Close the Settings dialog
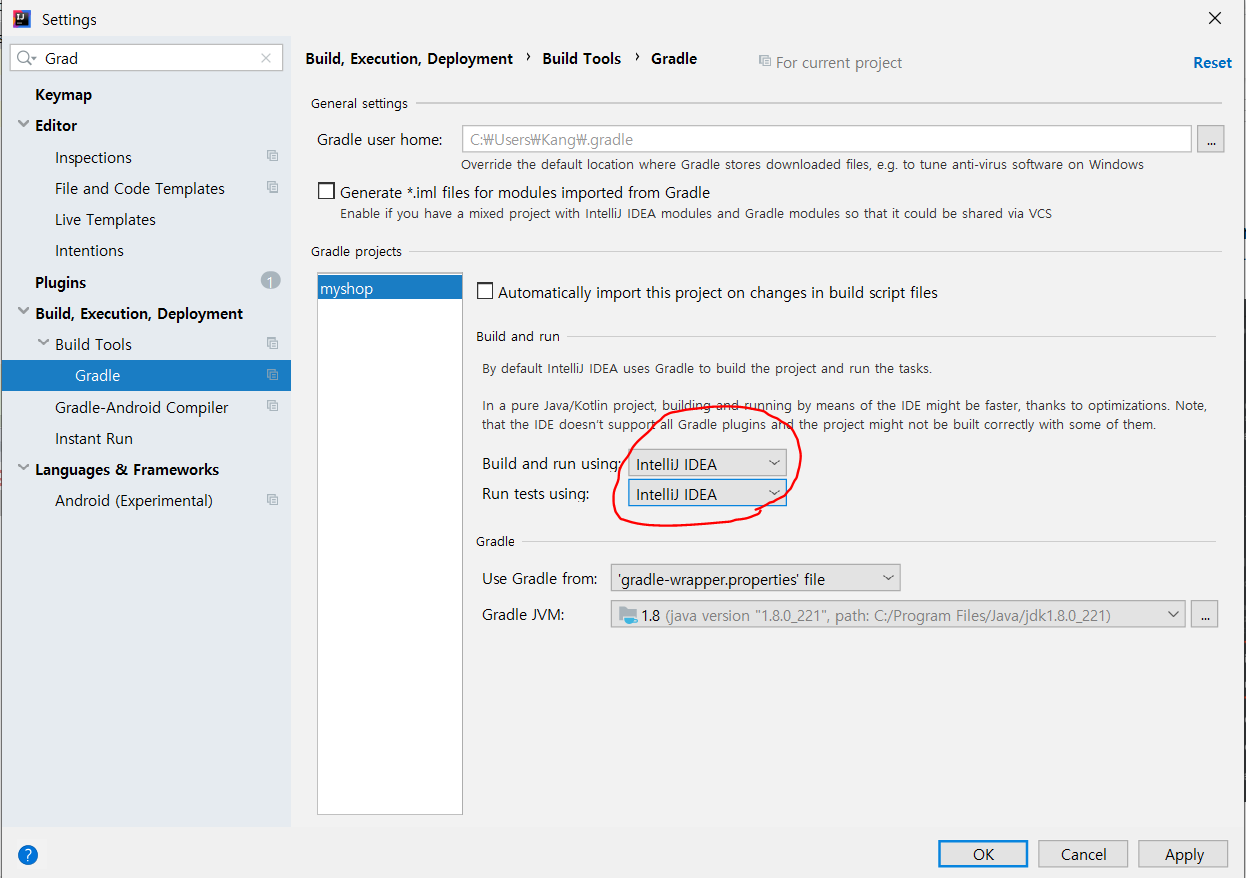The width and height of the screenshot is (1246, 878). [1214, 18]
